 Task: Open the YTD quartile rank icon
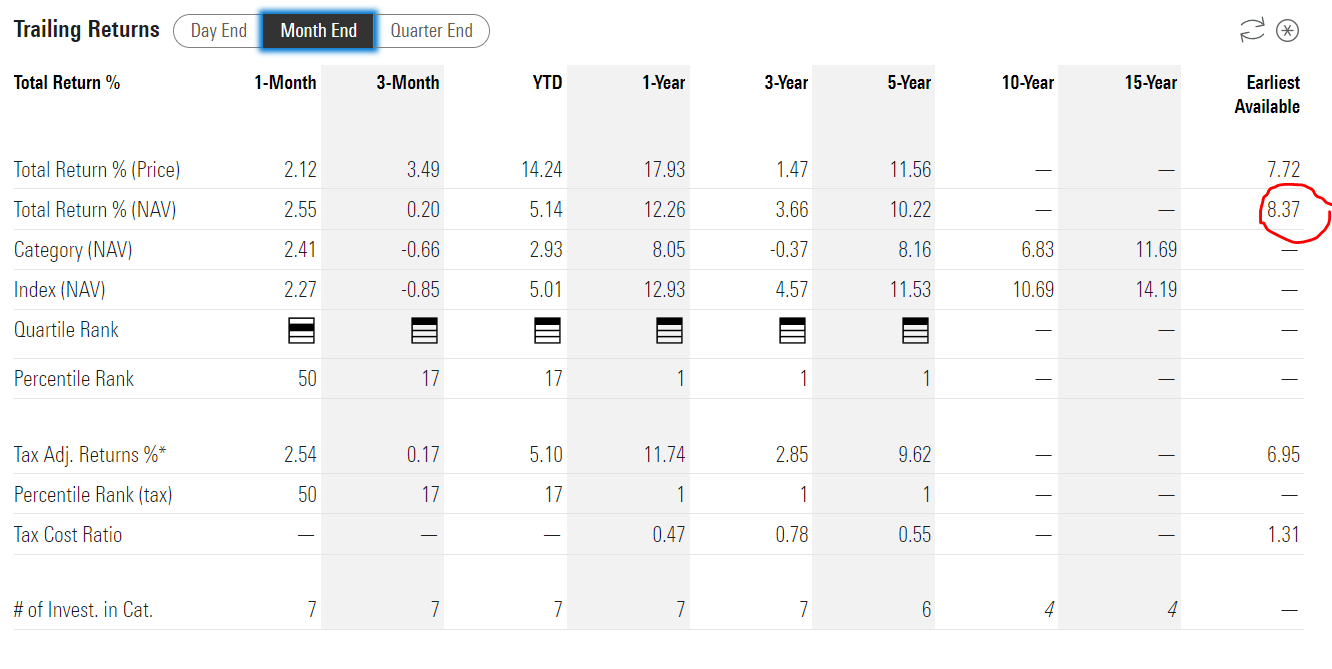pos(547,330)
